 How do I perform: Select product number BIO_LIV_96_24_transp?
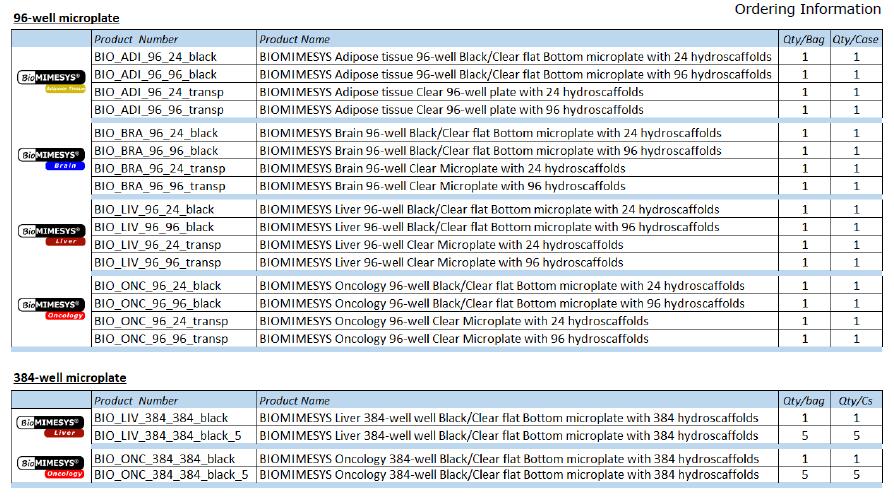[x=157, y=245]
